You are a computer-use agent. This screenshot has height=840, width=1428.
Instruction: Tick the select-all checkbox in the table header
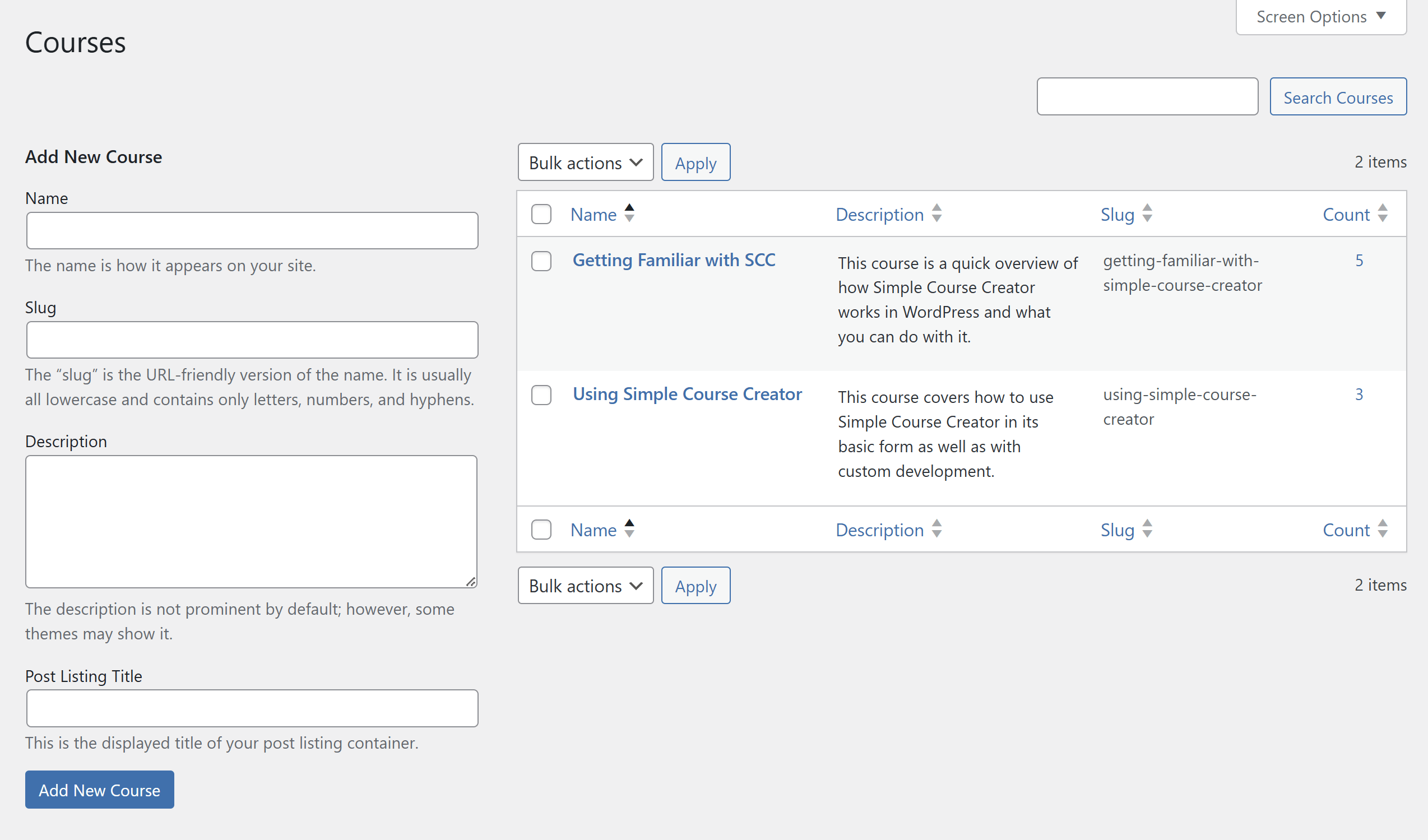pyautogui.click(x=541, y=214)
